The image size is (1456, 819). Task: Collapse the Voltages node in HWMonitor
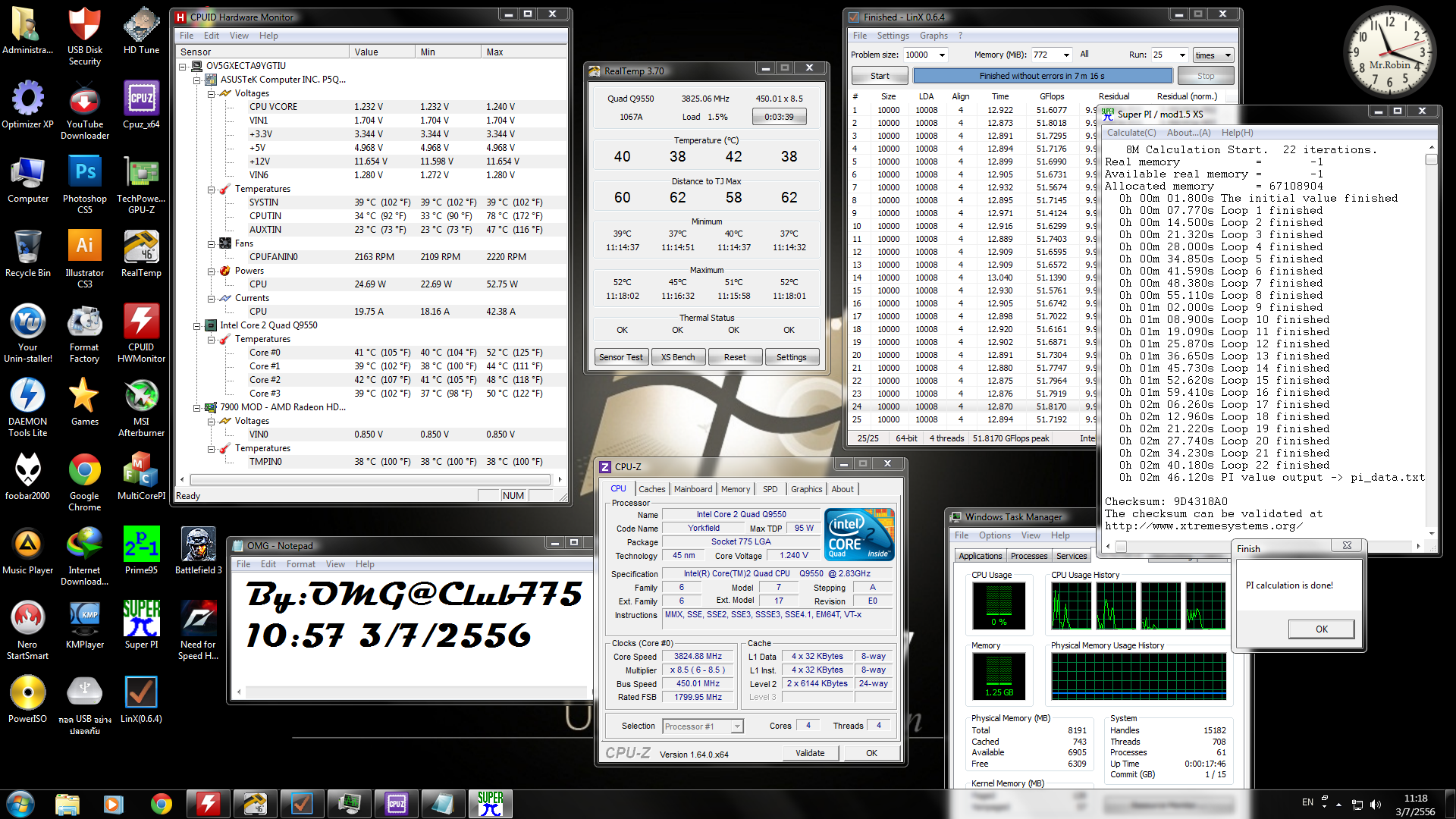[212, 93]
